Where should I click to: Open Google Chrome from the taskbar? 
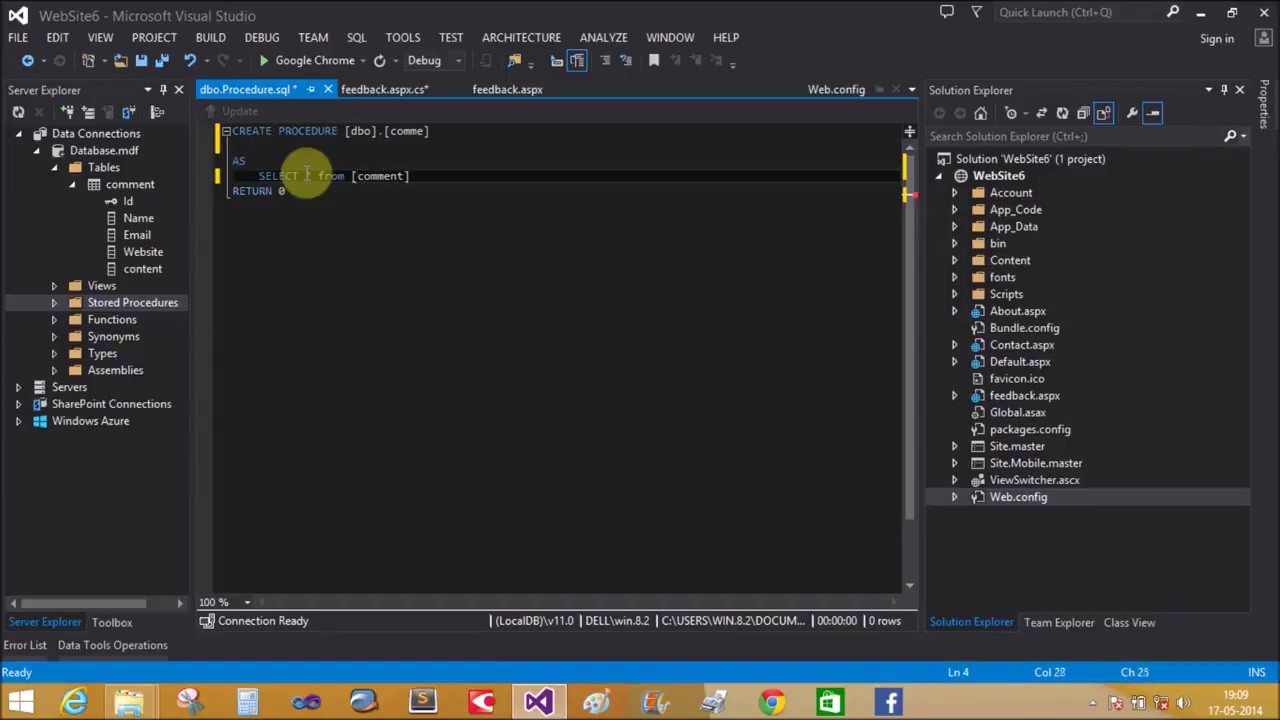[772, 701]
